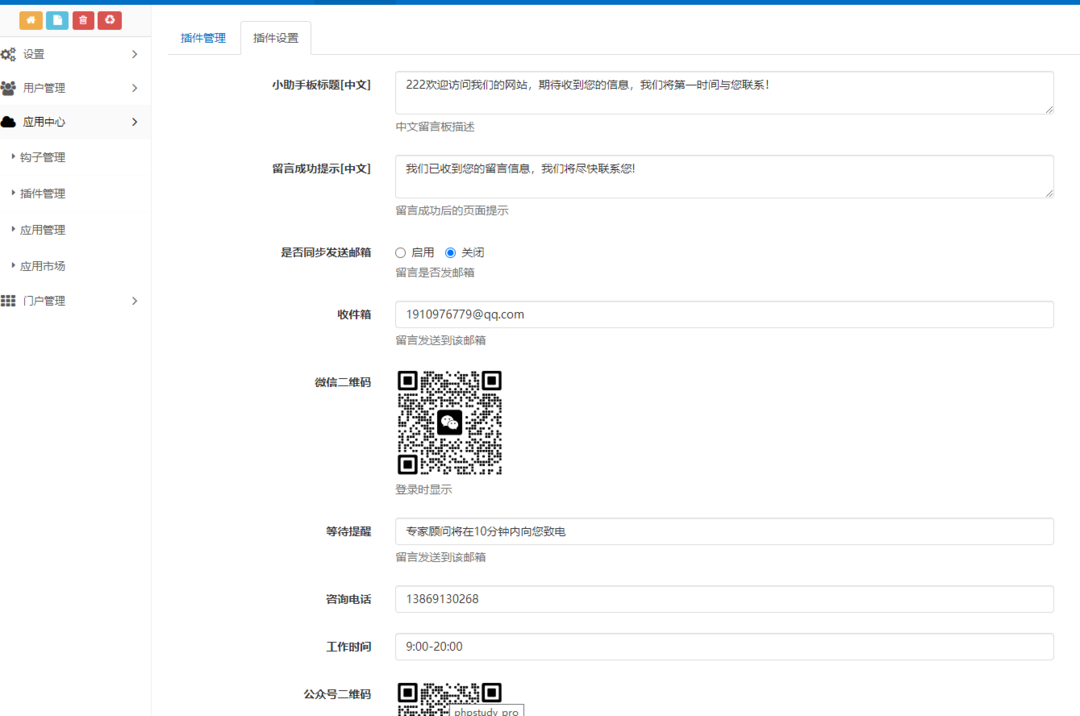The width and height of the screenshot is (1080, 716).
Task: Open 钩子管理 in the sidebar
Action: pos(42,158)
